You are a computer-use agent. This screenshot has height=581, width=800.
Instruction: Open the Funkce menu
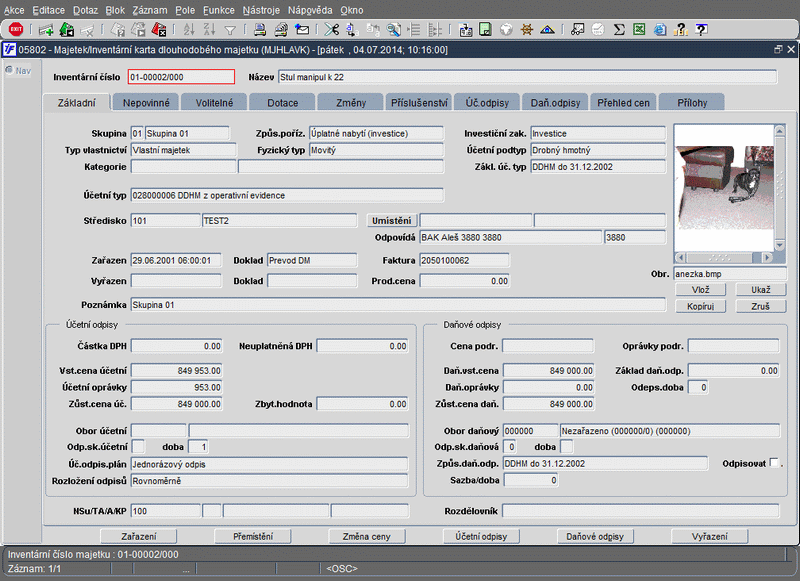click(x=218, y=9)
